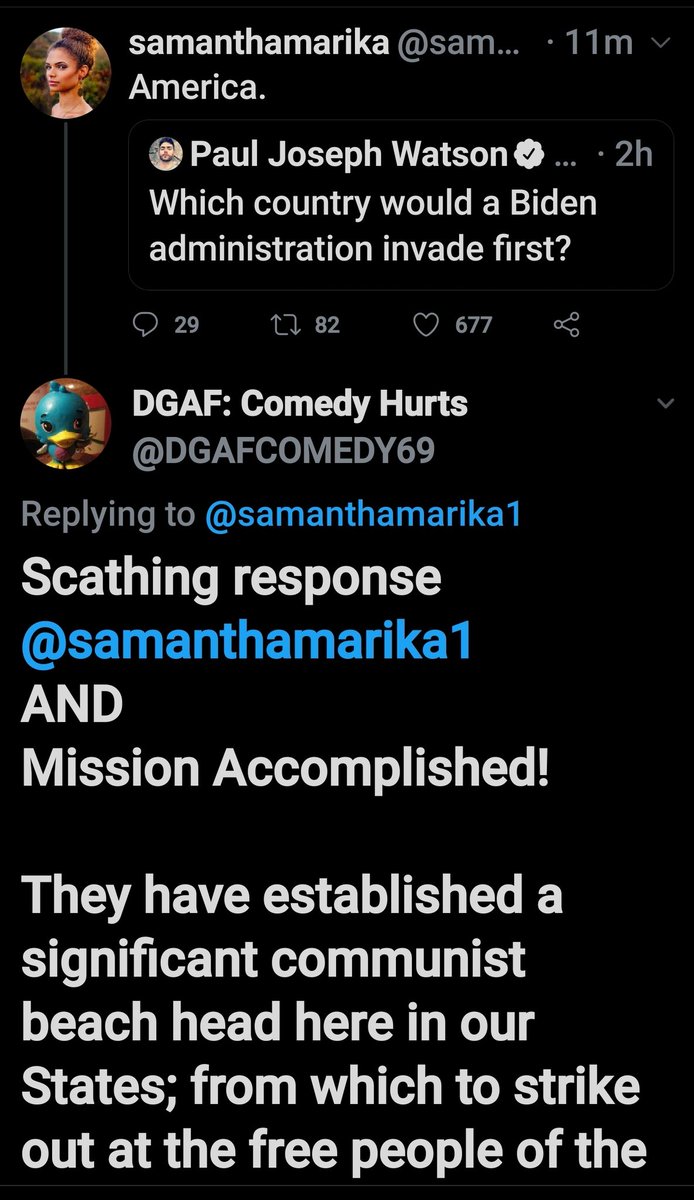Screen dimensions: 694x1200
Task: Click Paul Joseph Watson's verified badge
Action: (x=528, y=154)
